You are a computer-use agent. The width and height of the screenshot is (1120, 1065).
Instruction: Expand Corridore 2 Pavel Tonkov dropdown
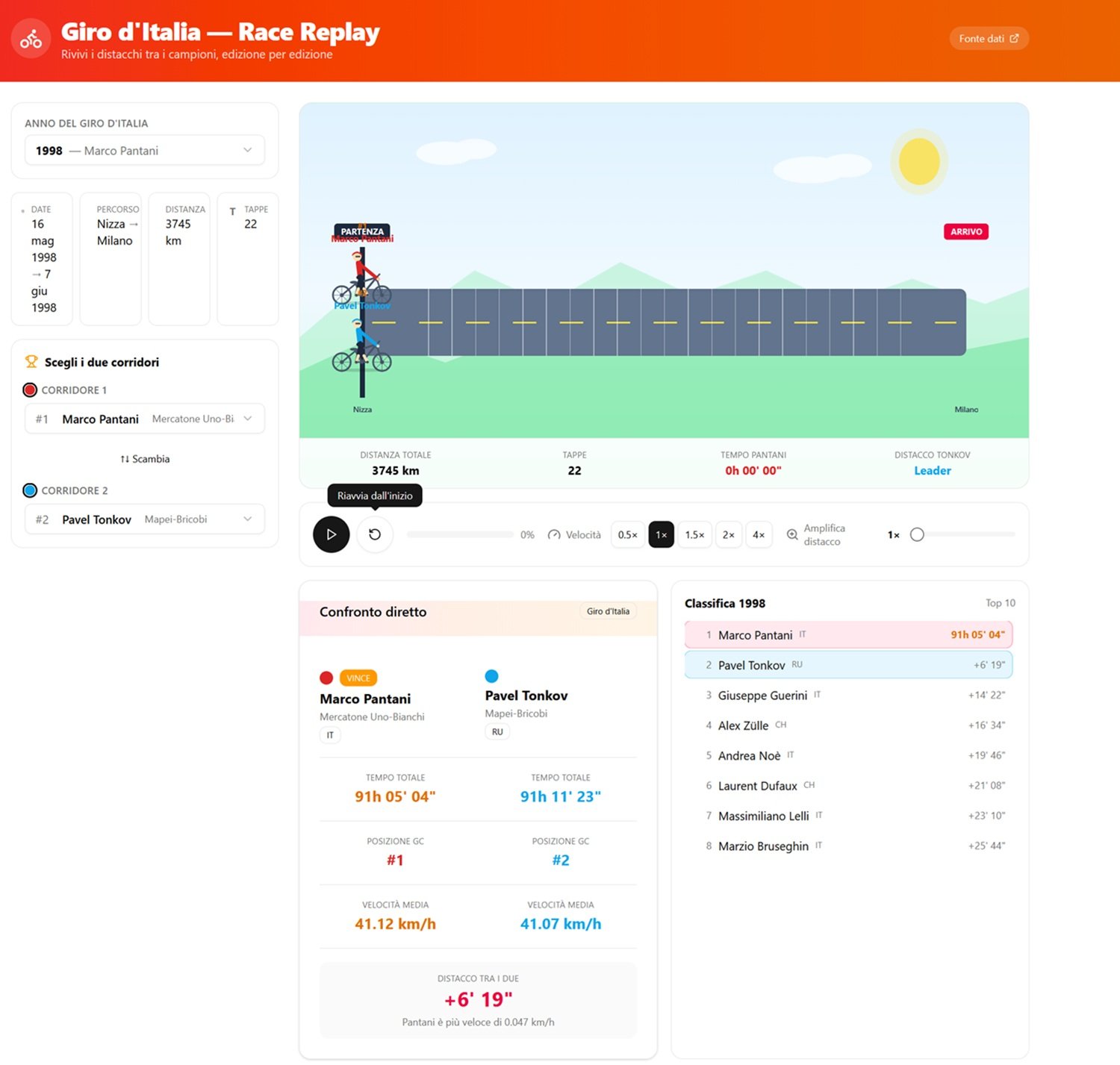click(145, 519)
